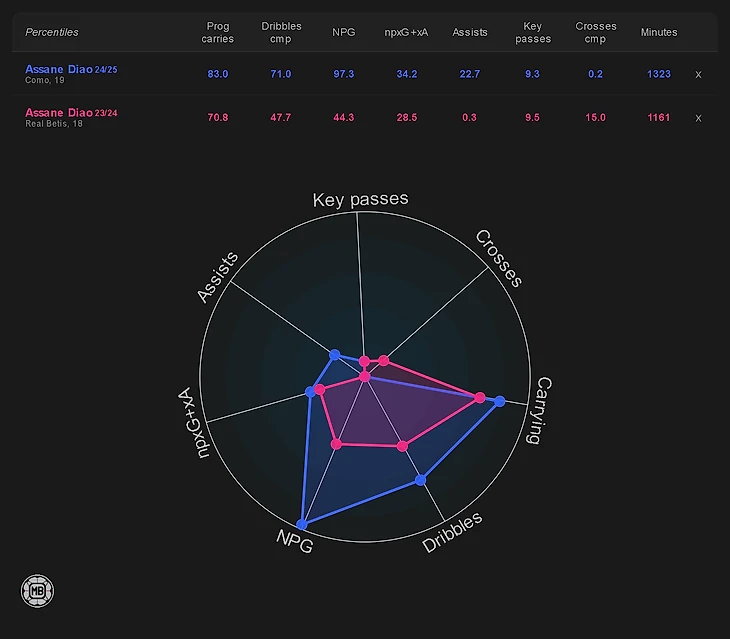Screen dimensions: 730x639
Task: Click the npxG+xA radar axis label
Action: click(193, 423)
